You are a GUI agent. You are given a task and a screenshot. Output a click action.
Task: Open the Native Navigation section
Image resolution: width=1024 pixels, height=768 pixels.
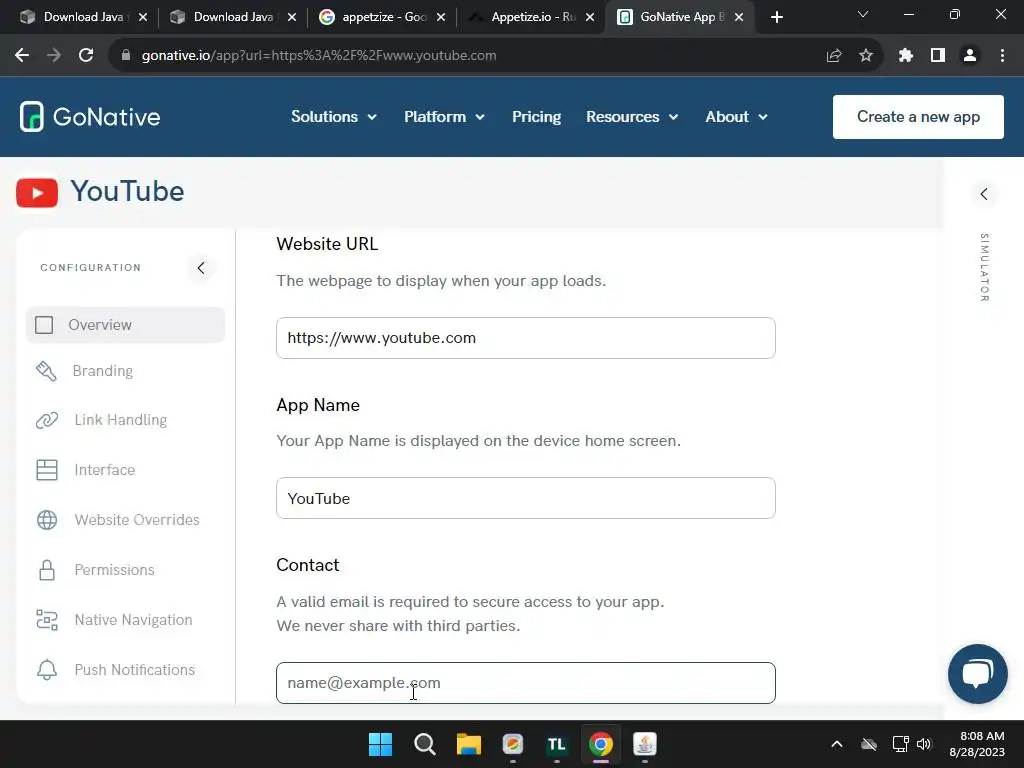[114, 620]
